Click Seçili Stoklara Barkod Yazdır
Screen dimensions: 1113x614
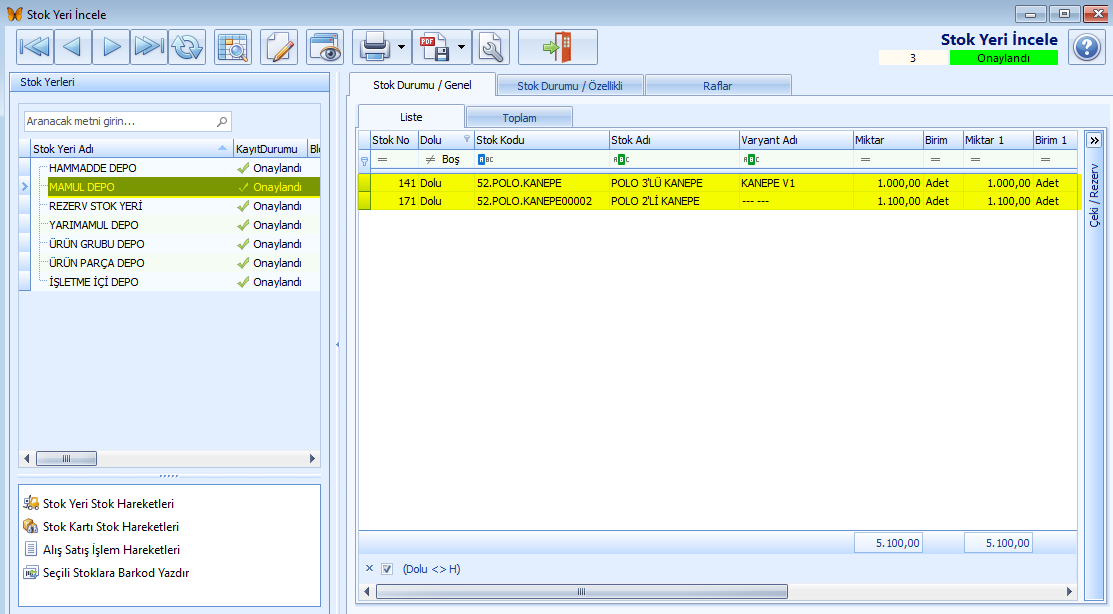tap(116, 572)
